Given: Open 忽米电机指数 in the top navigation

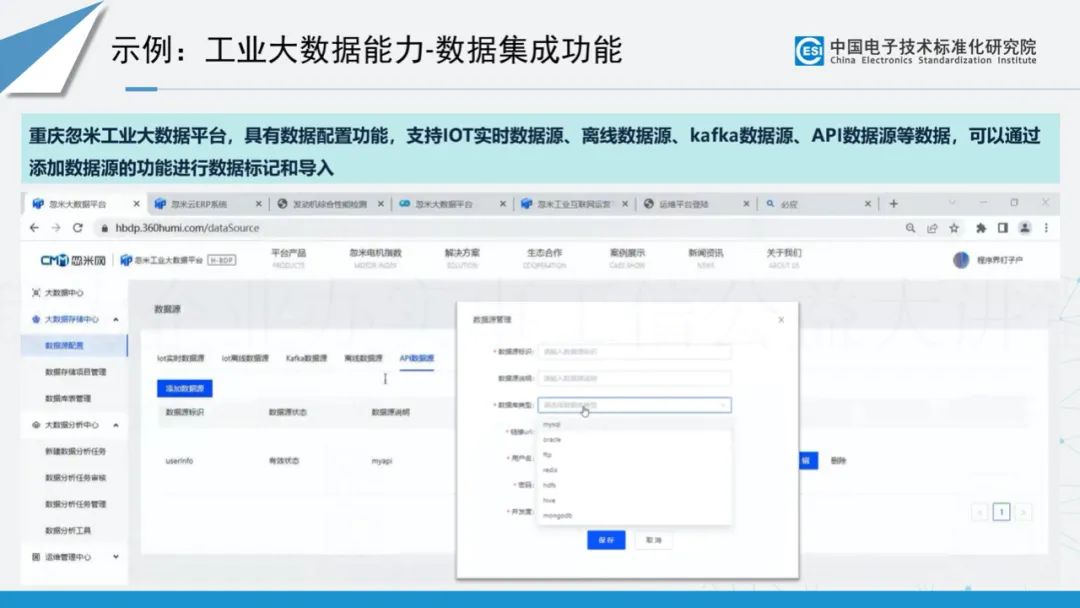Looking at the screenshot, I should click(375, 258).
